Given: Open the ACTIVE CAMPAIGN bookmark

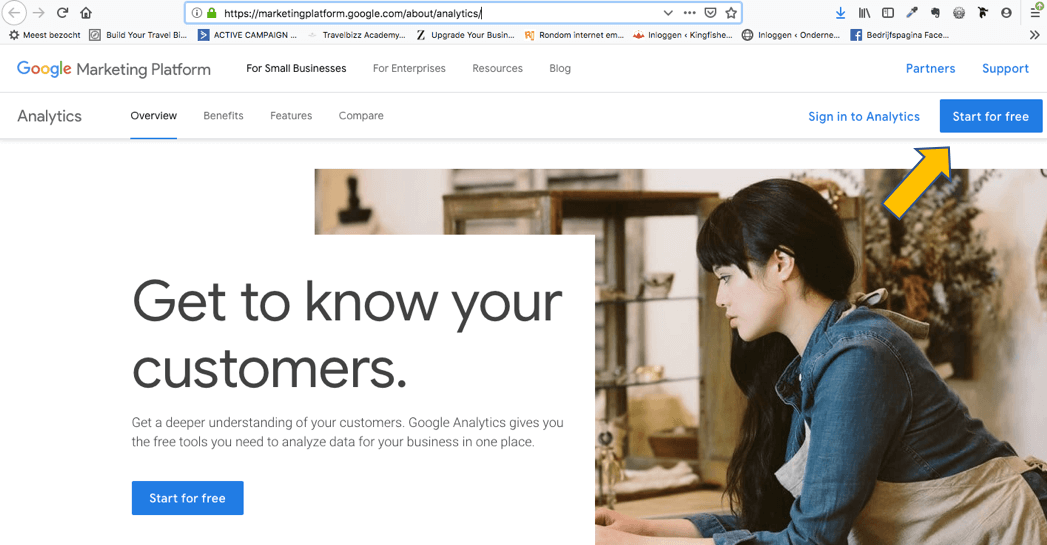Looking at the screenshot, I should point(247,35).
